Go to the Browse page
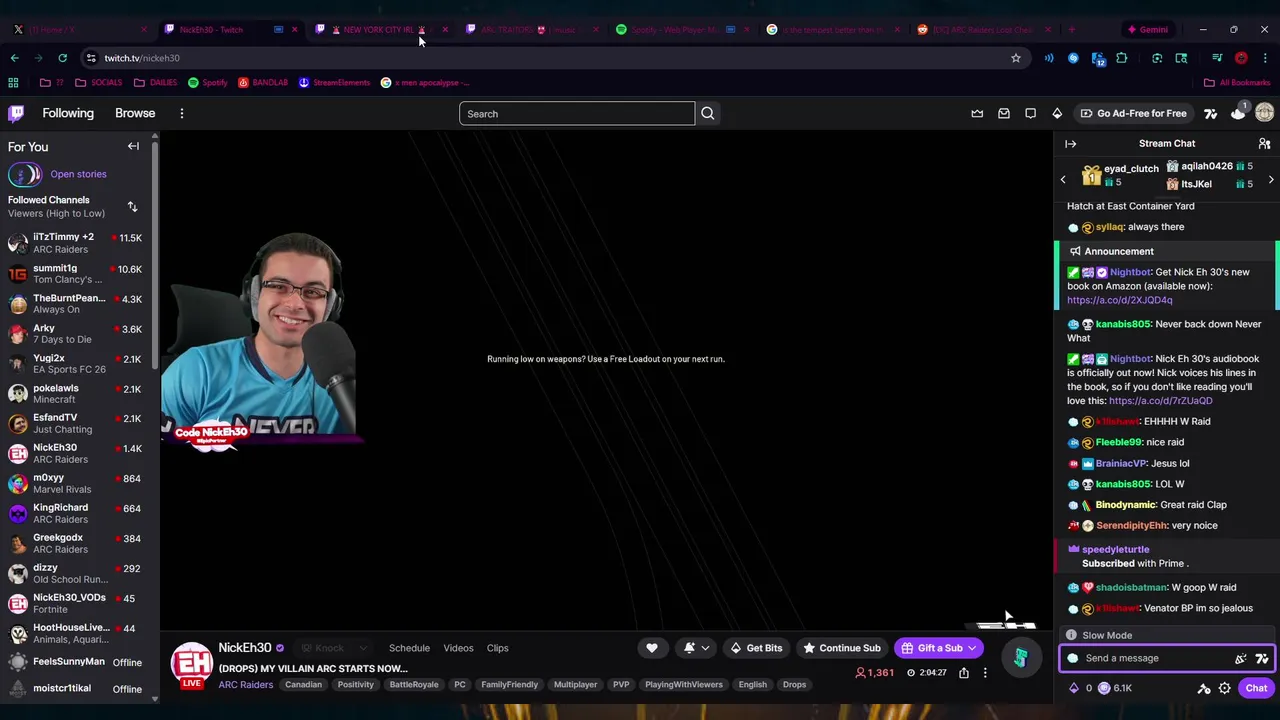The width and height of the screenshot is (1280, 720). coord(135,113)
